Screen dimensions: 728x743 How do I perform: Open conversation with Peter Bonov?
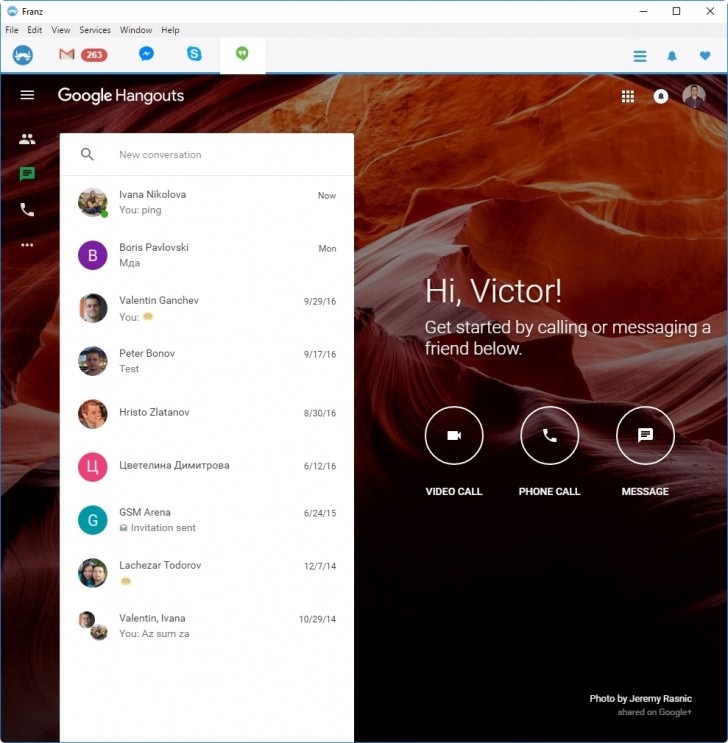tap(207, 361)
